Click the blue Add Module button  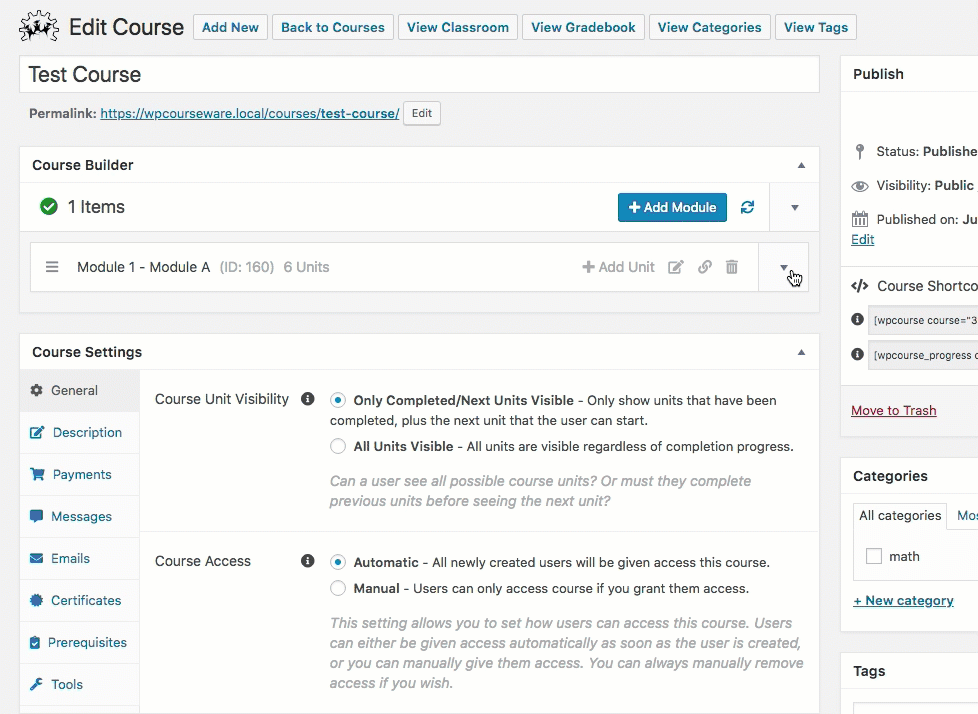(672, 207)
